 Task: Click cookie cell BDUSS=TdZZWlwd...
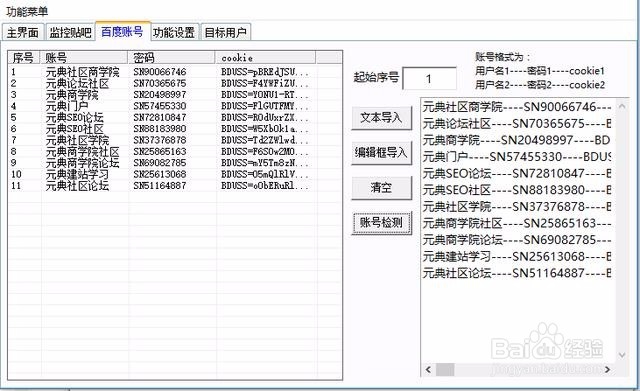click(x=265, y=140)
